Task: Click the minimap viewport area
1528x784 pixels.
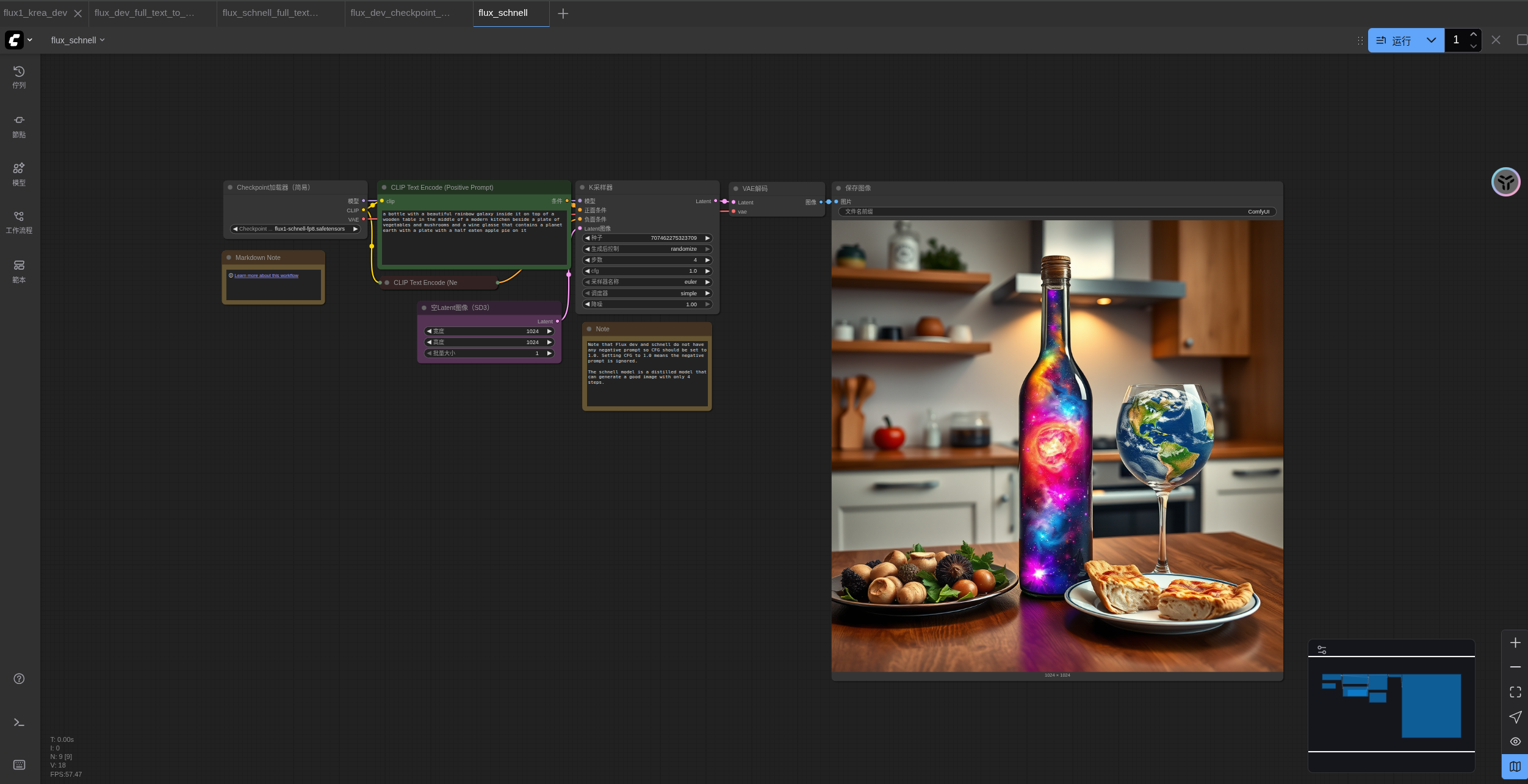Action: (x=1391, y=704)
